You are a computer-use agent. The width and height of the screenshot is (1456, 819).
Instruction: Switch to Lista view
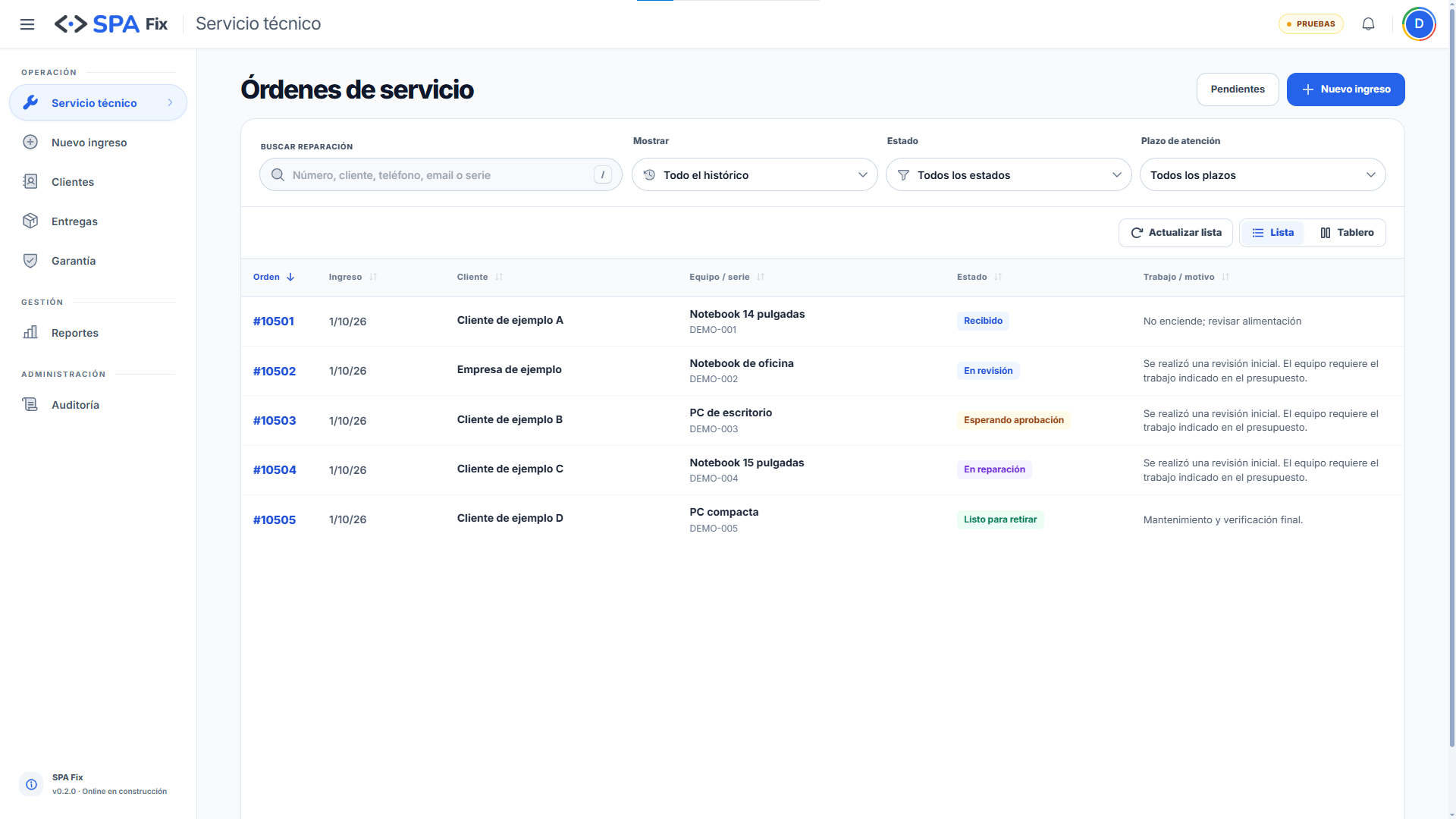(x=1272, y=233)
